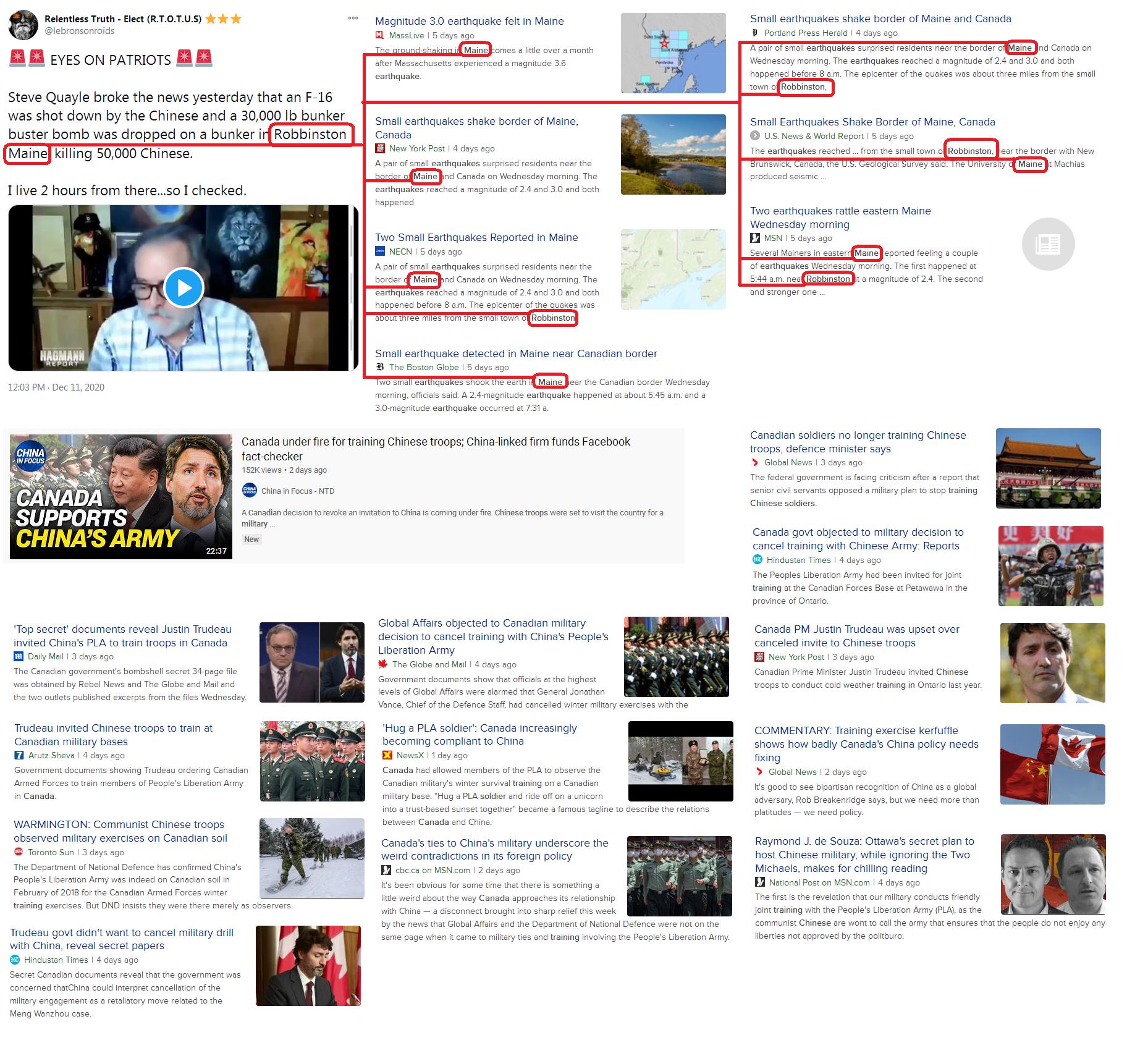Open the @lebronsonroids handle
The height and width of the screenshot is (1040, 1148).
coord(79,31)
